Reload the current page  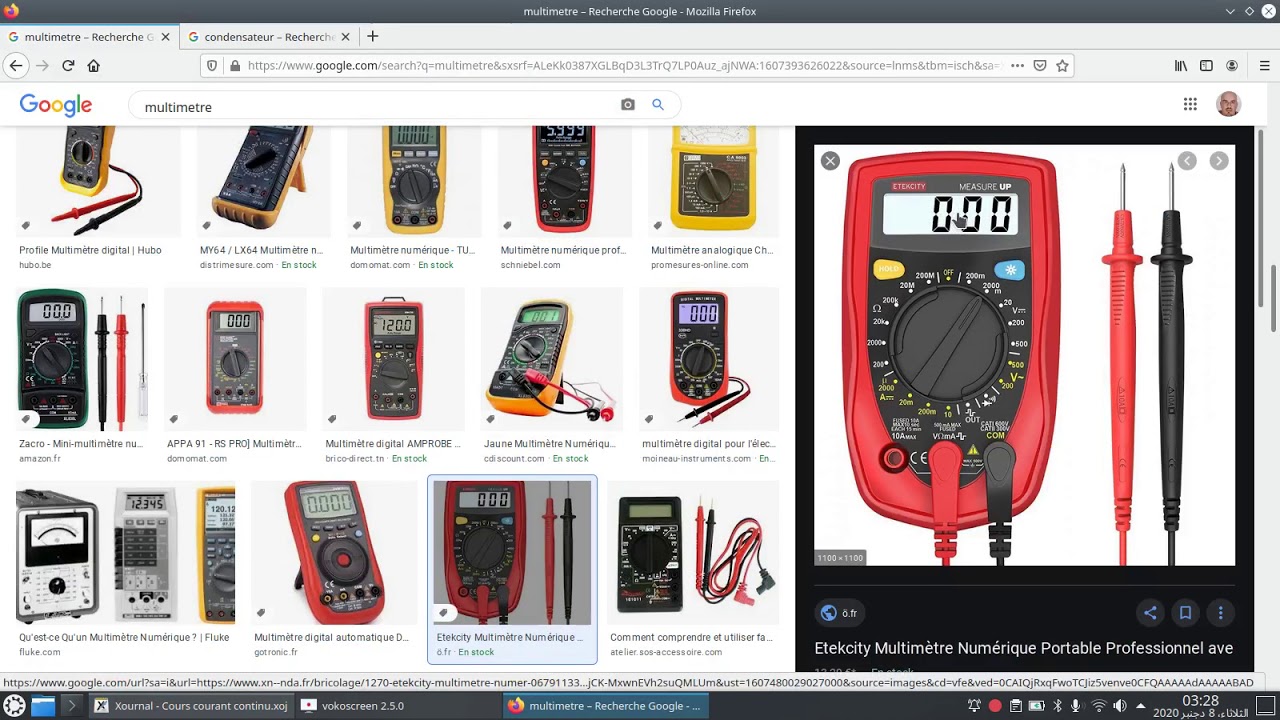(68, 65)
